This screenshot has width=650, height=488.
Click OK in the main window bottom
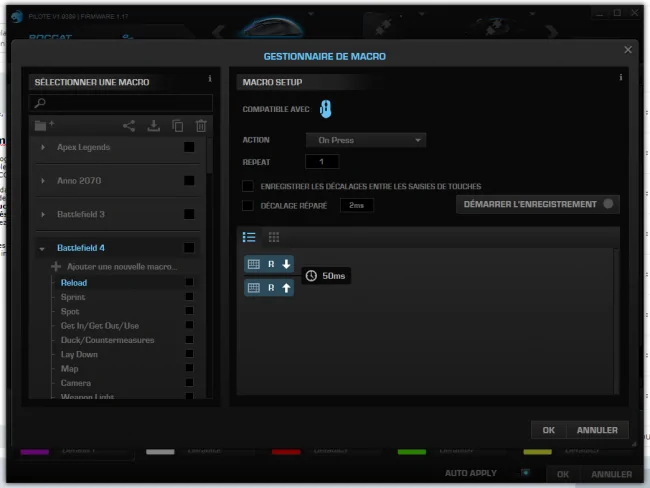click(563, 474)
